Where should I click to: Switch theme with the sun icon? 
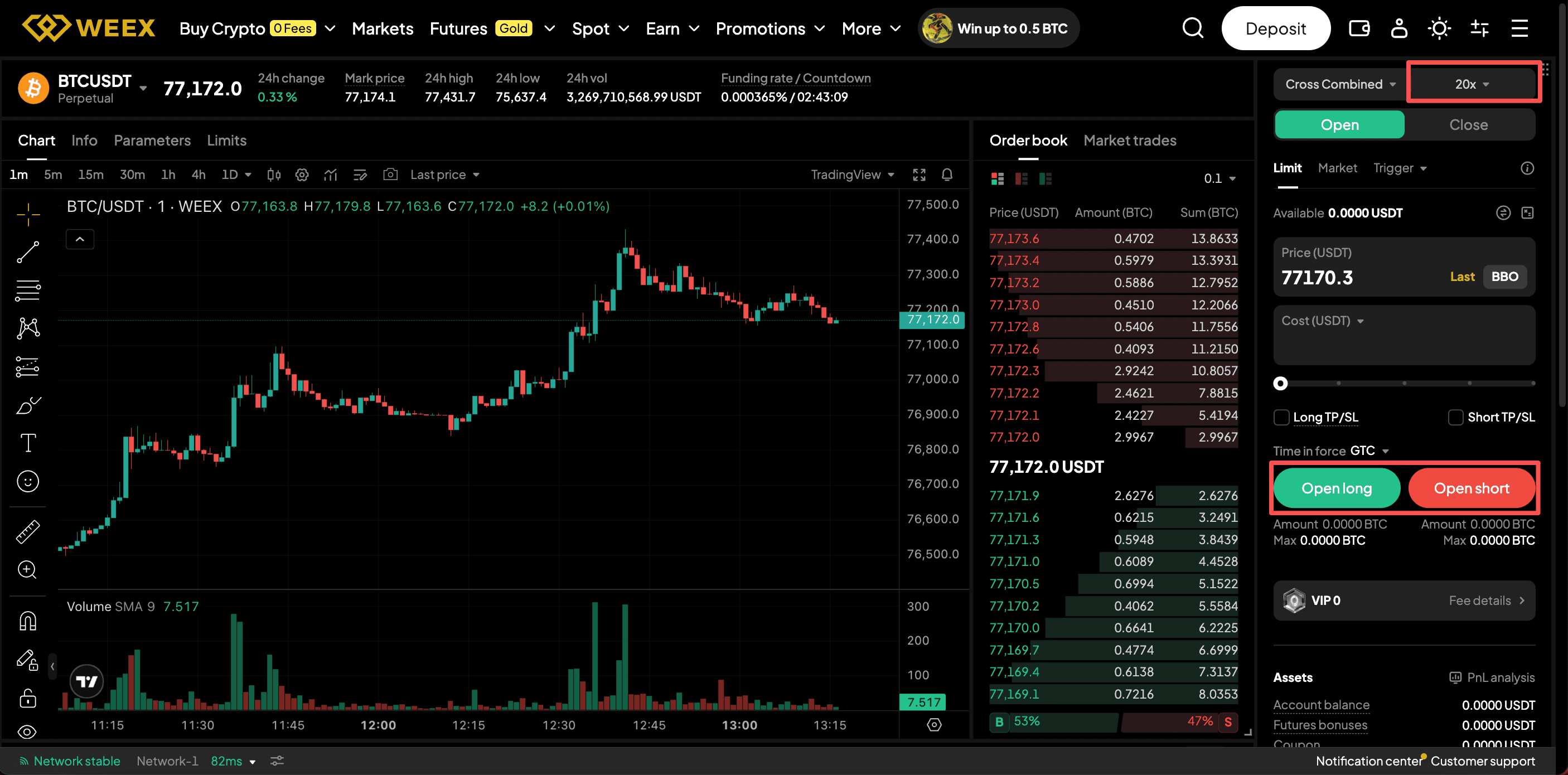coord(1439,28)
